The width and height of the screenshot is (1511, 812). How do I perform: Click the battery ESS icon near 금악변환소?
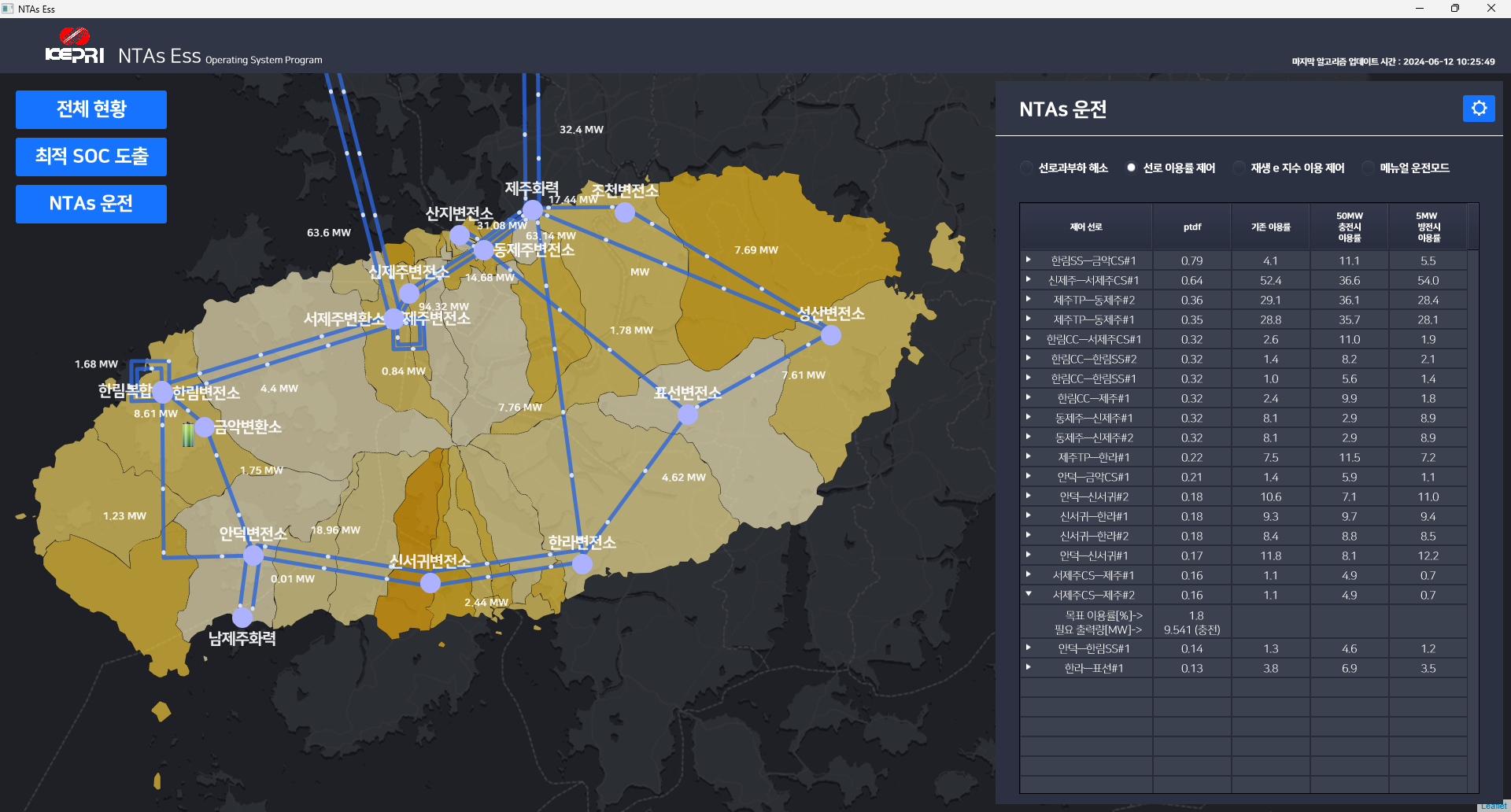coord(188,434)
